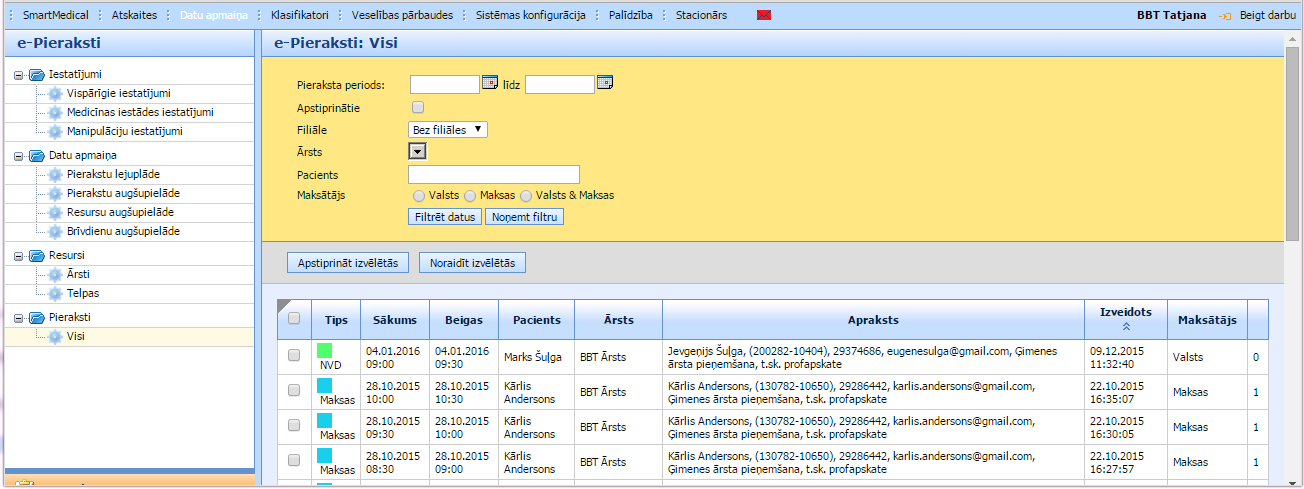Enable the Apstiprinātie checkbox
This screenshot has width=1304, height=489.
point(418,107)
